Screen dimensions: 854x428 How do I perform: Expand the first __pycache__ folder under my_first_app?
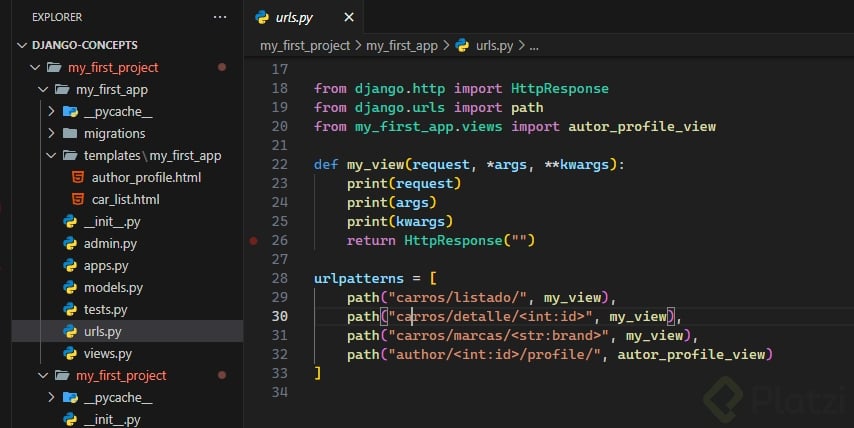(51, 112)
